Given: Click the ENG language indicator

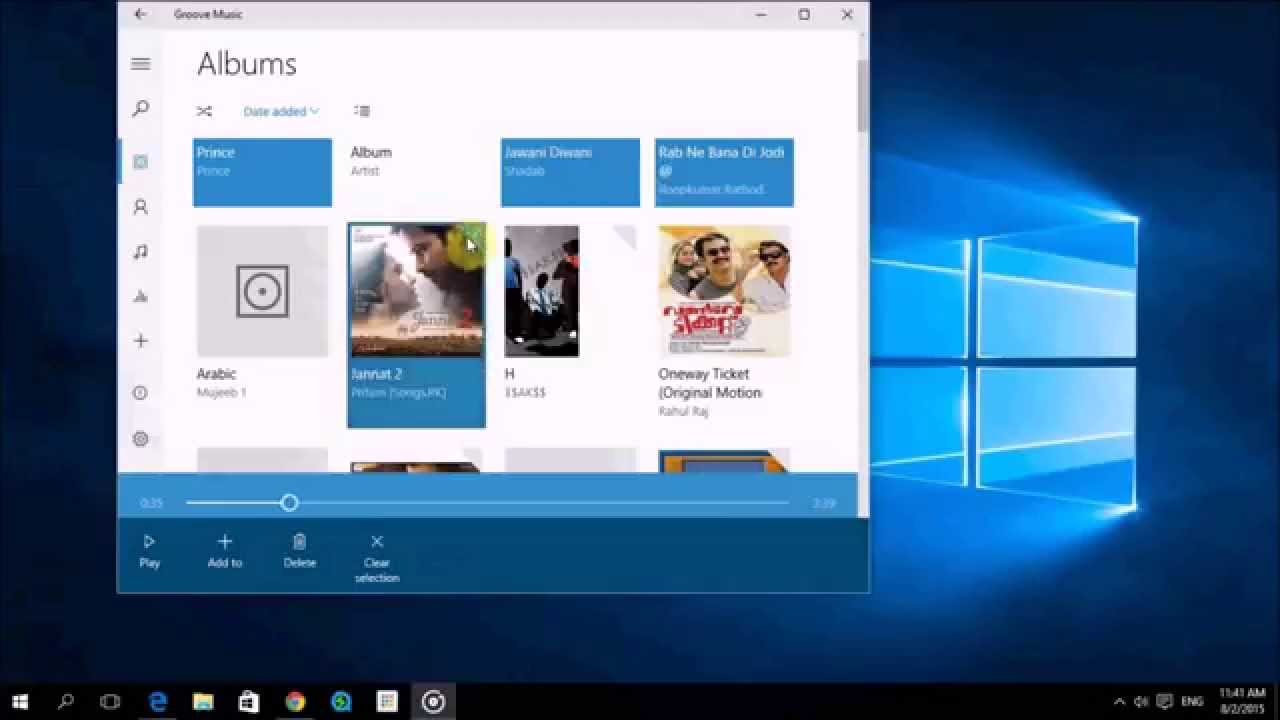Looking at the screenshot, I should tap(1192, 702).
